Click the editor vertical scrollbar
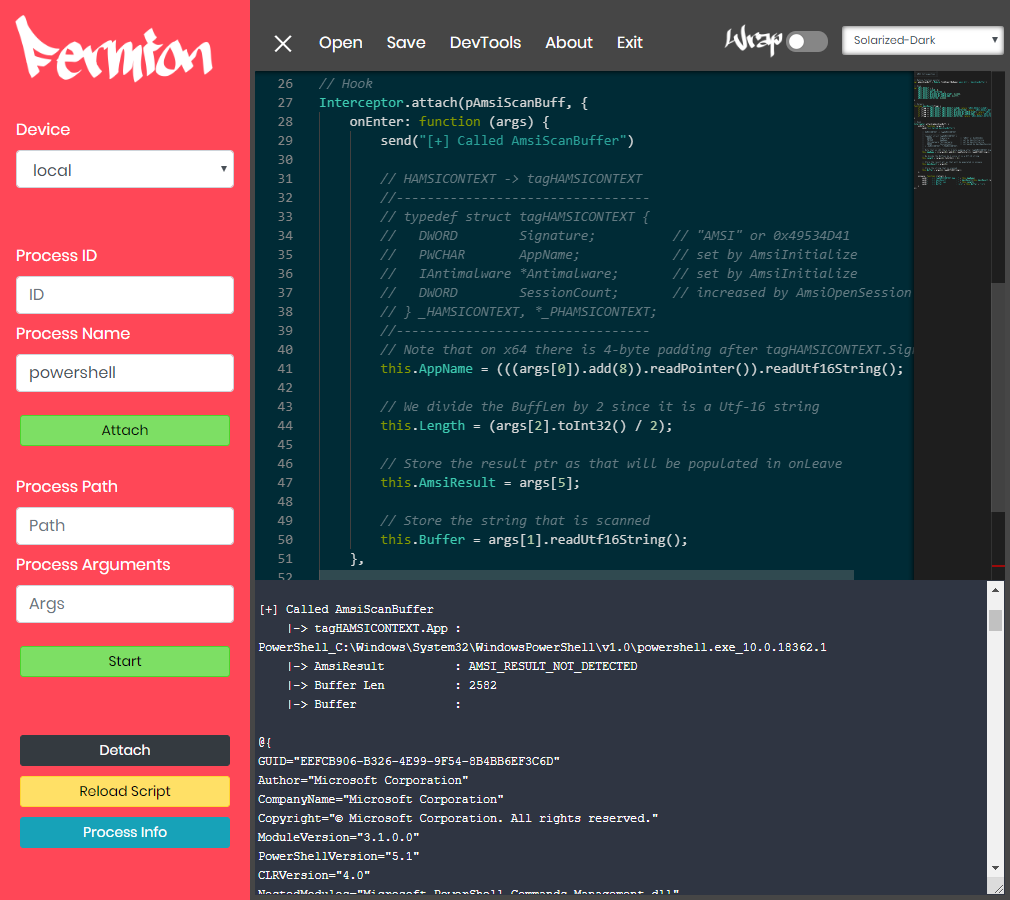1010x900 pixels. coord(998,399)
